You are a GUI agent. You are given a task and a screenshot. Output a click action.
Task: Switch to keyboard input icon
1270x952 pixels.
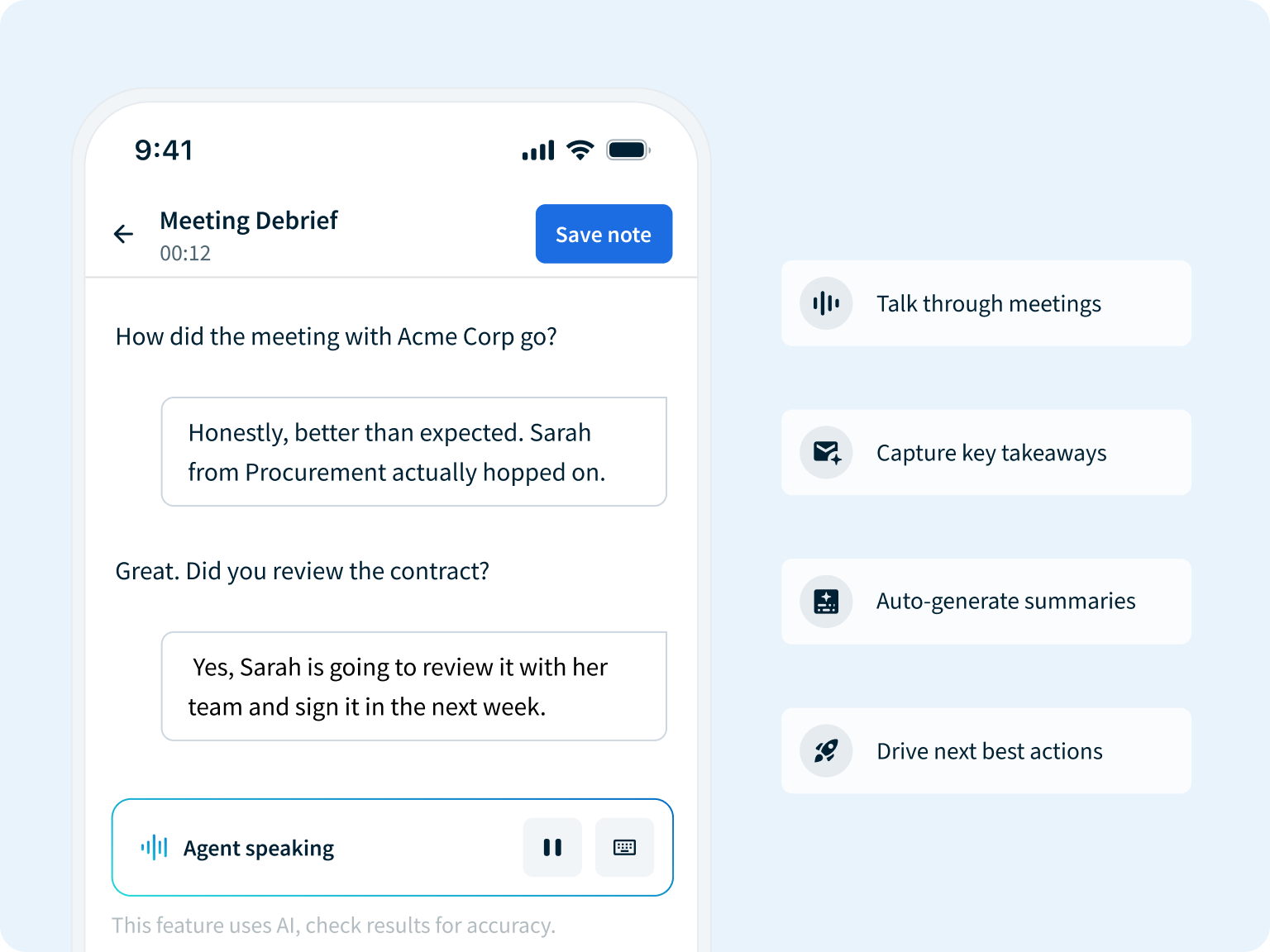pos(624,847)
